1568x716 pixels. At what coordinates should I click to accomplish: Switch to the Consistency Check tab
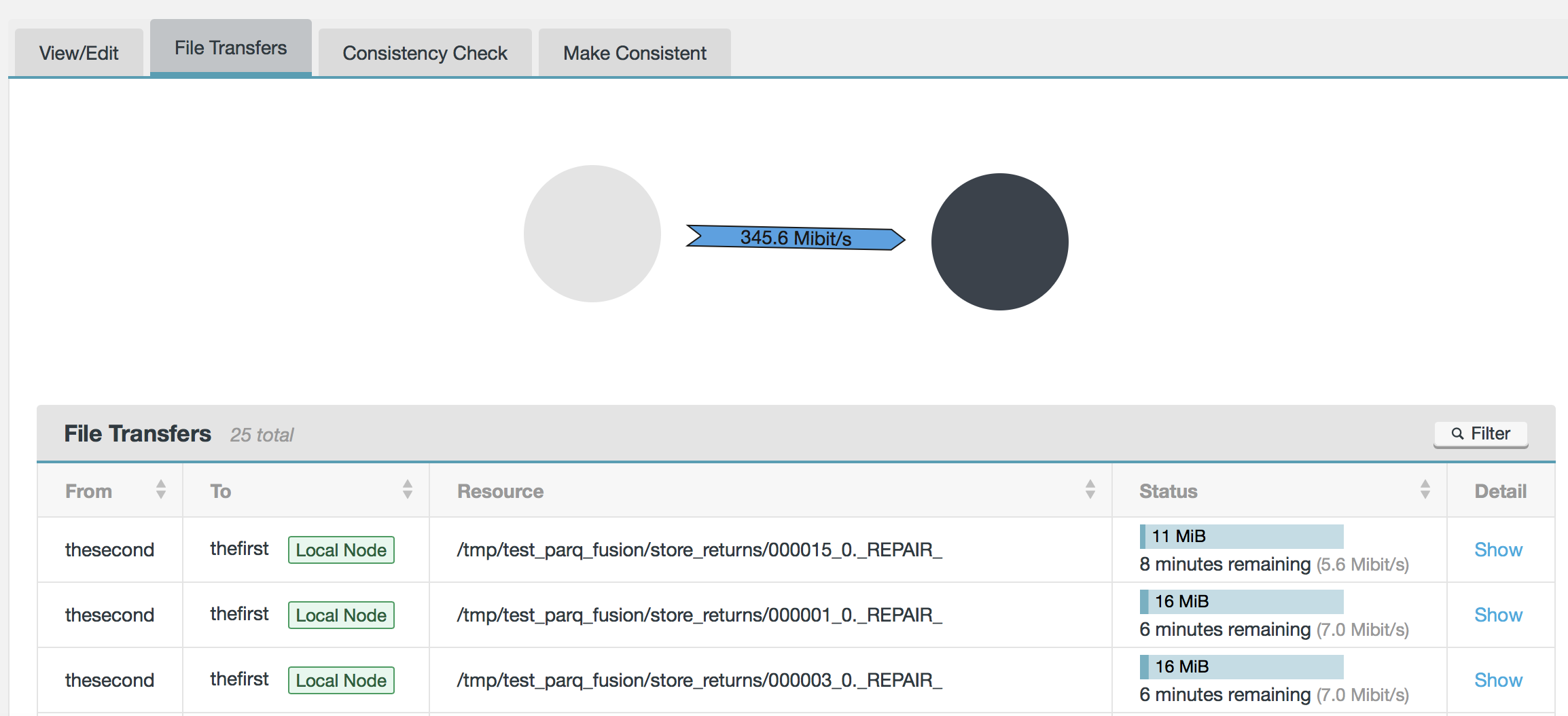click(425, 53)
